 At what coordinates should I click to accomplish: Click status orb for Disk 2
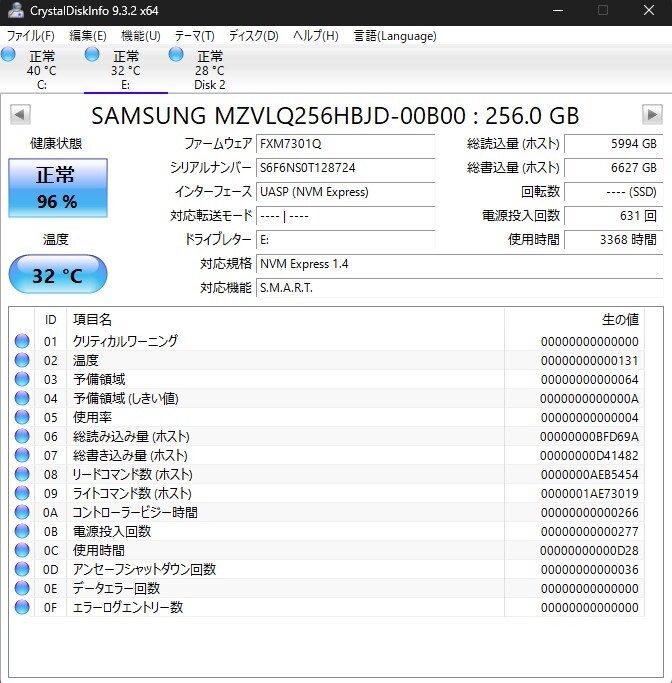[176, 54]
